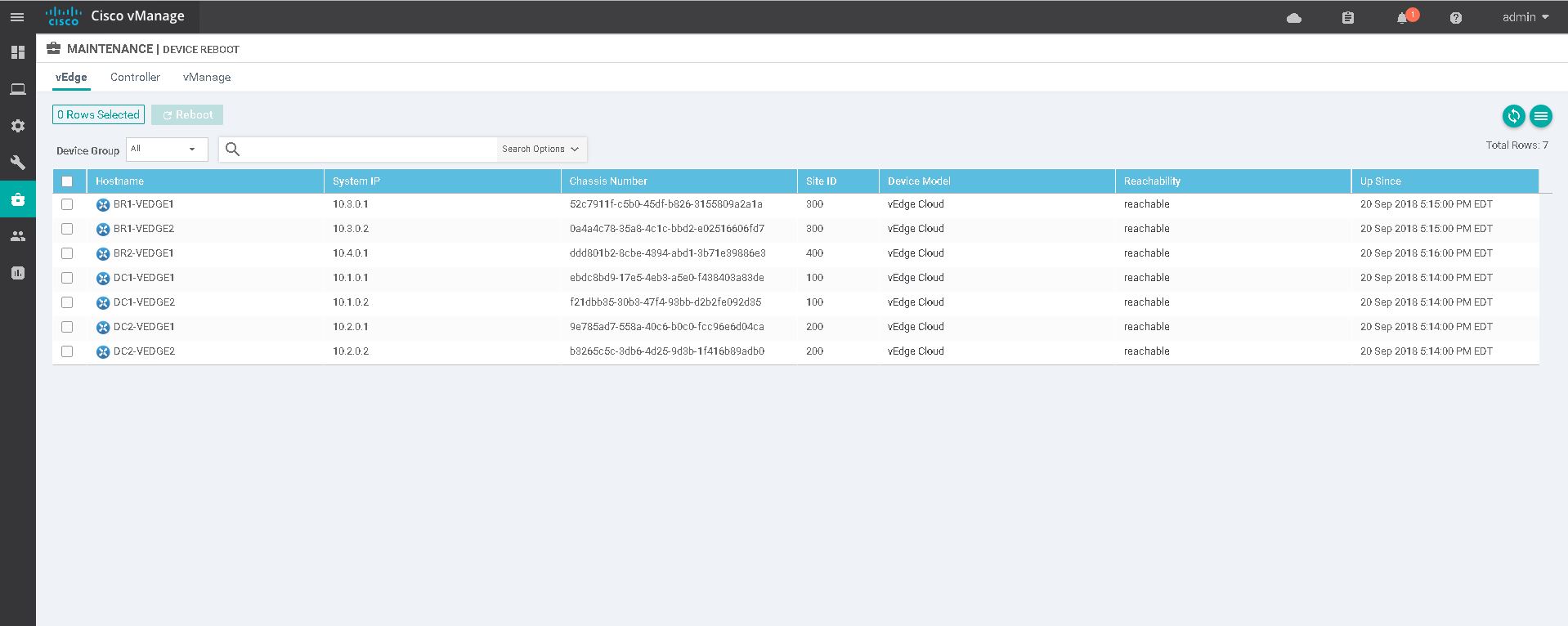Click the router icon for BR2-VEDGE1
Image resolution: width=1568 pixels, height=626 pixels.
(x=103, y=254)
